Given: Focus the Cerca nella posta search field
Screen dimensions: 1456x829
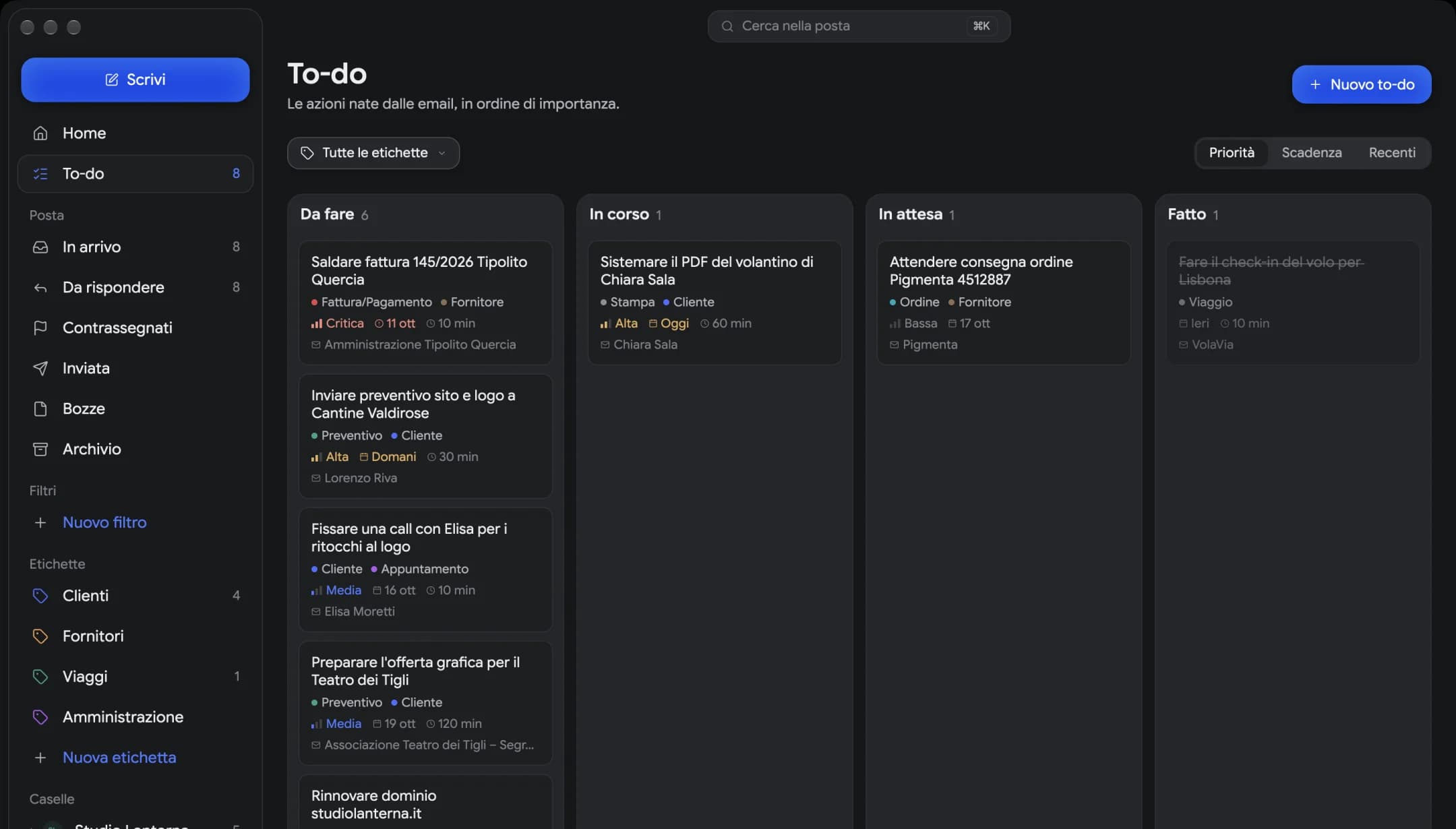Looking at the screenshot, I should point(859,26).
